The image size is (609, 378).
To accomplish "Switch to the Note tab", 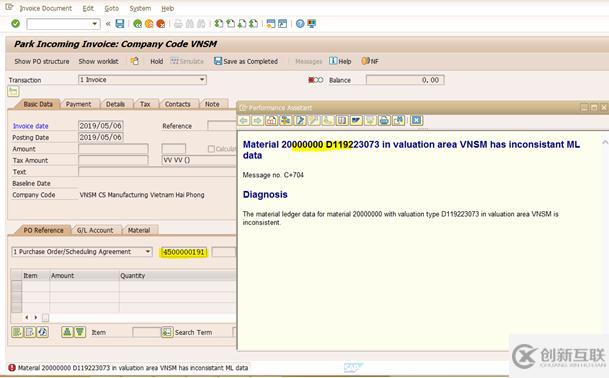I will pos(212,104).
